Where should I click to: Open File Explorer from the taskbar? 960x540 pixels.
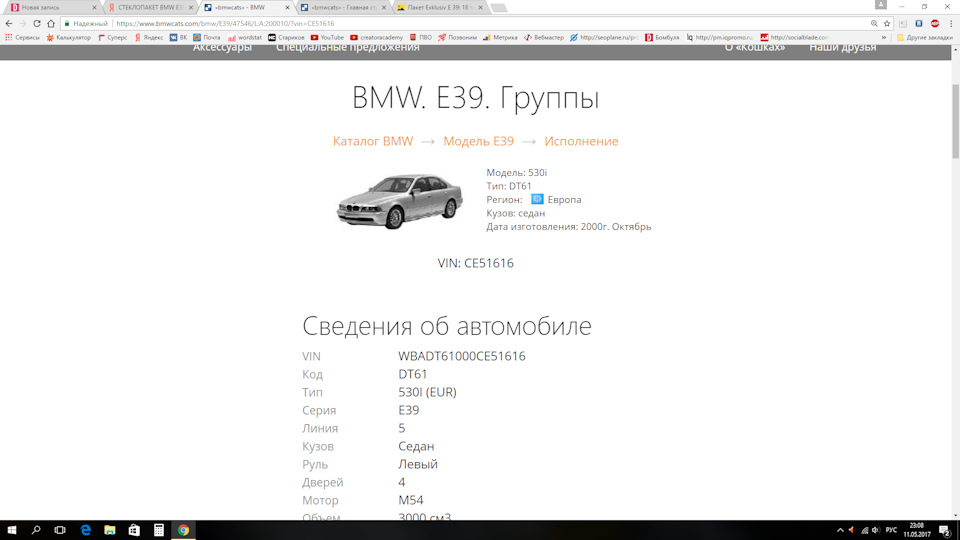(x=110, y=530)
